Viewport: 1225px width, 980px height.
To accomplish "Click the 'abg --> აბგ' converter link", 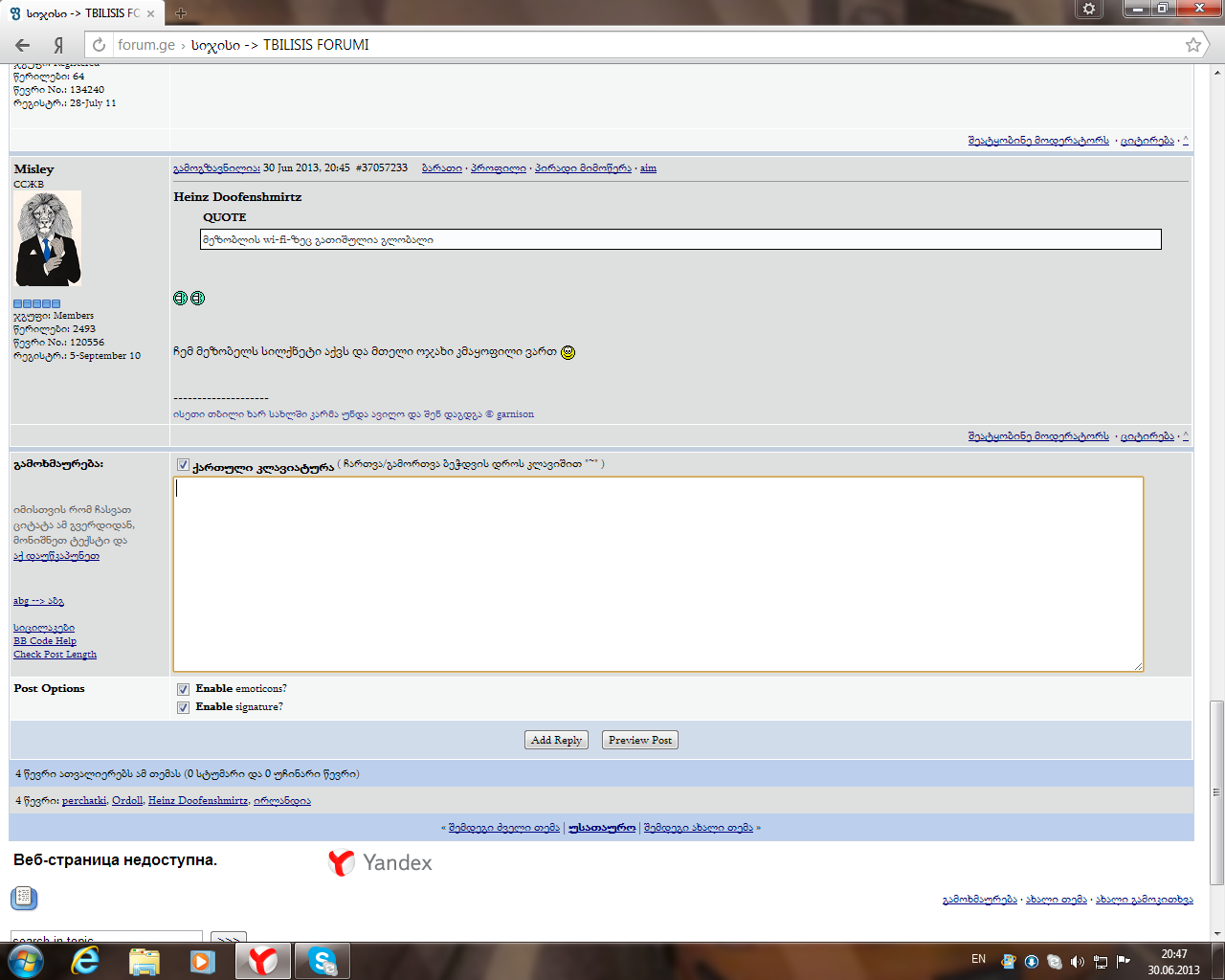I will pos(38,601).
